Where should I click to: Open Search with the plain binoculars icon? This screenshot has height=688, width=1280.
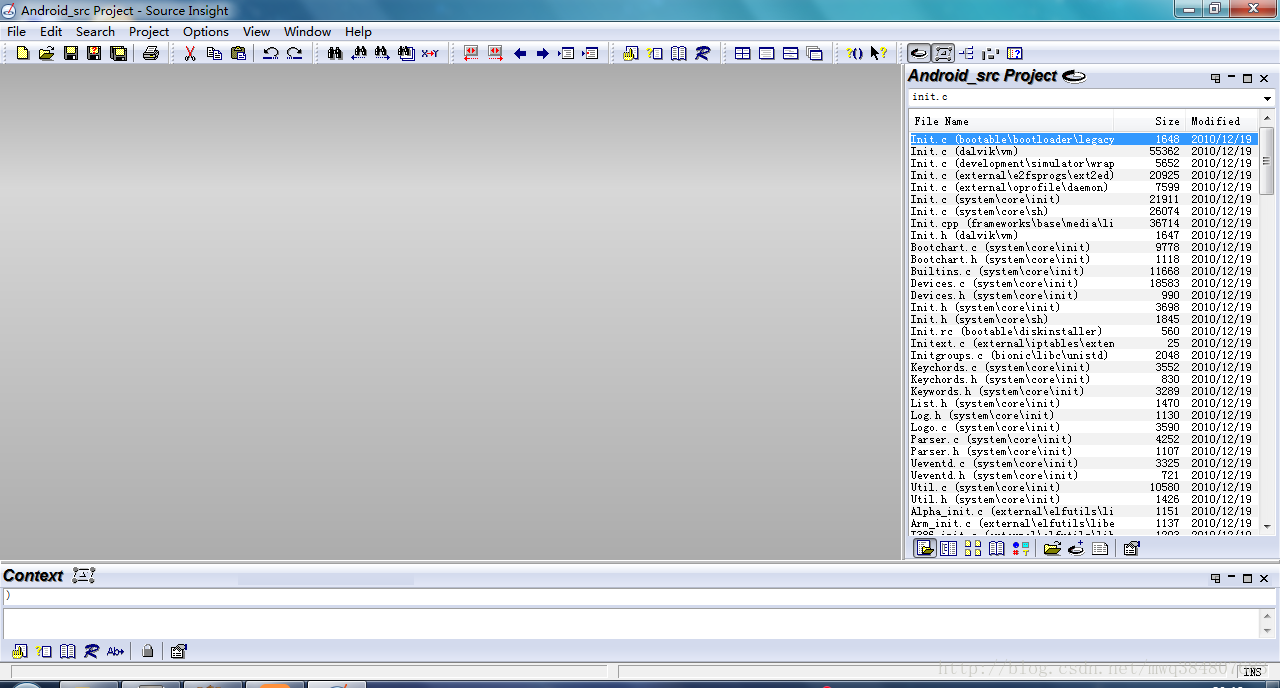click(x=335, y=53)
